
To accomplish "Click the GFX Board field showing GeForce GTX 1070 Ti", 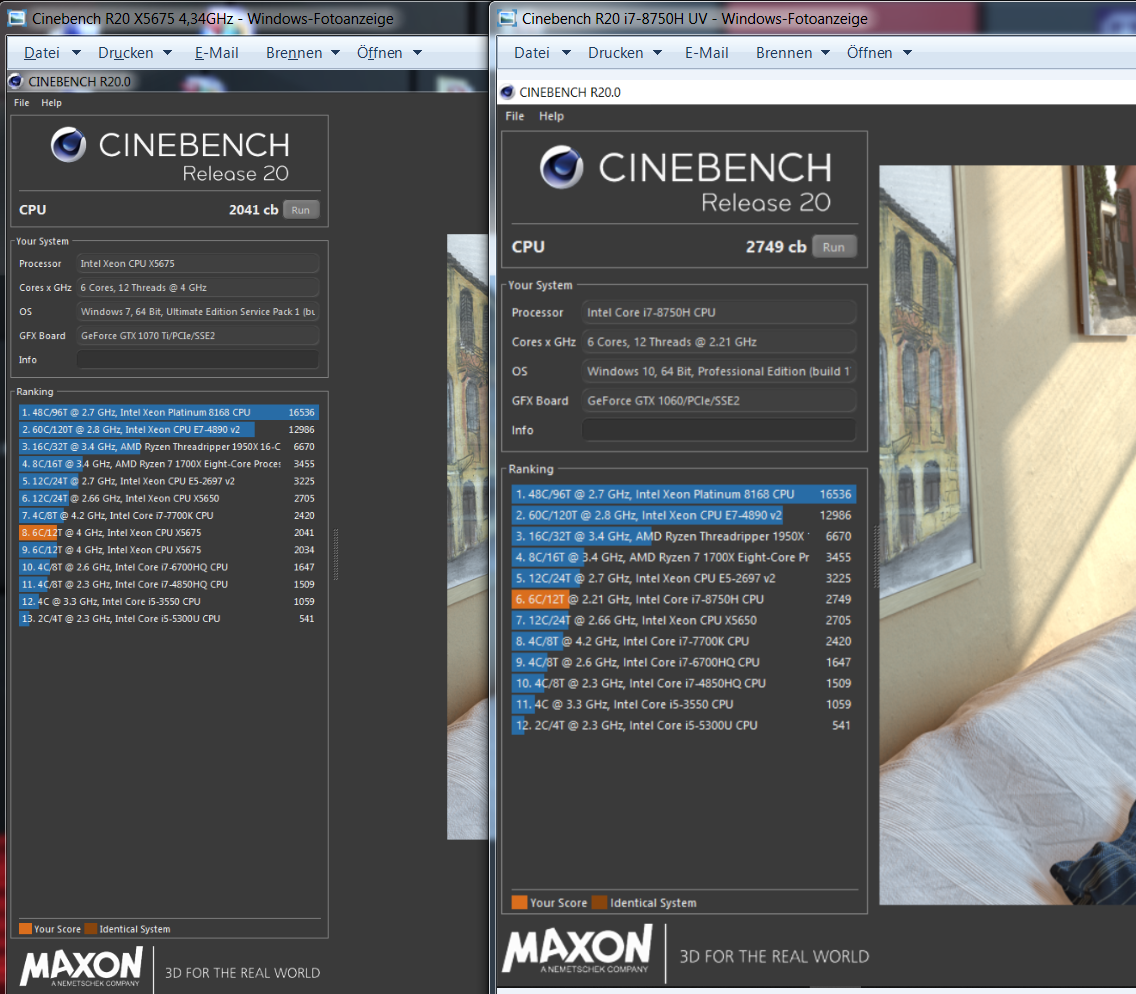I will click(x=198, y=335).
